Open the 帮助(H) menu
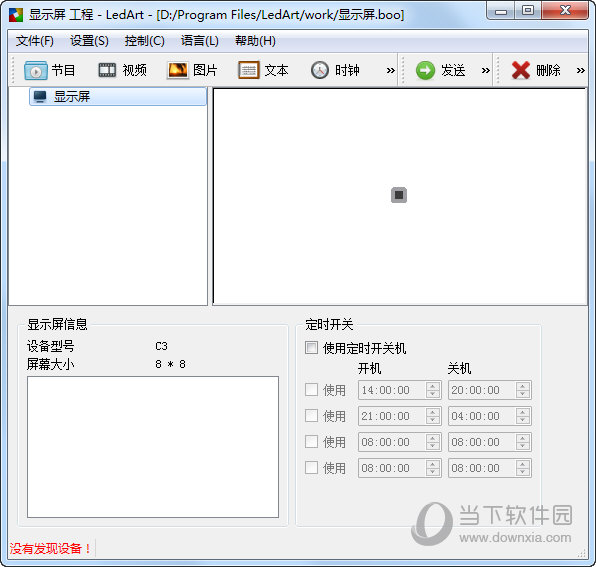Viewport: 596px width, 567px height. point(255,41)
